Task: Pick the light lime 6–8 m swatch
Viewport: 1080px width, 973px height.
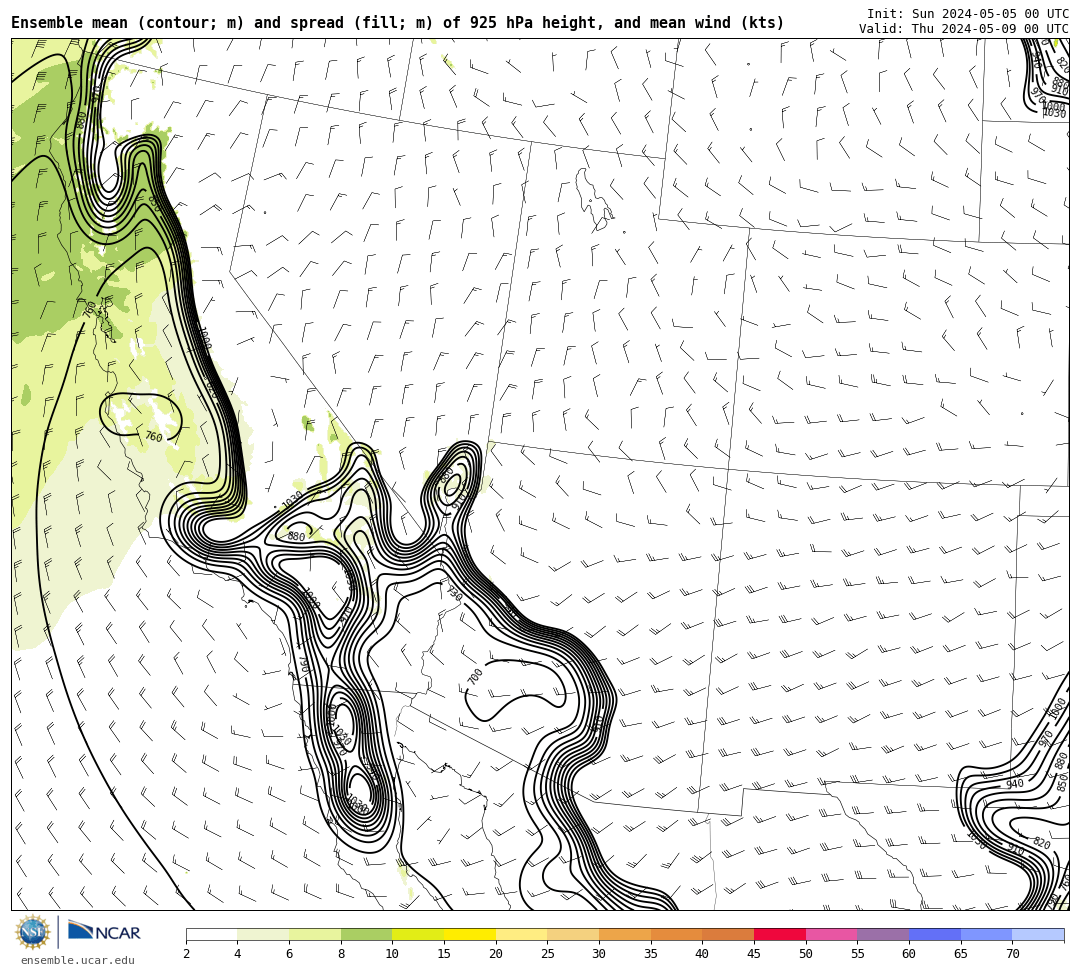Action: [x=315, y=934]
